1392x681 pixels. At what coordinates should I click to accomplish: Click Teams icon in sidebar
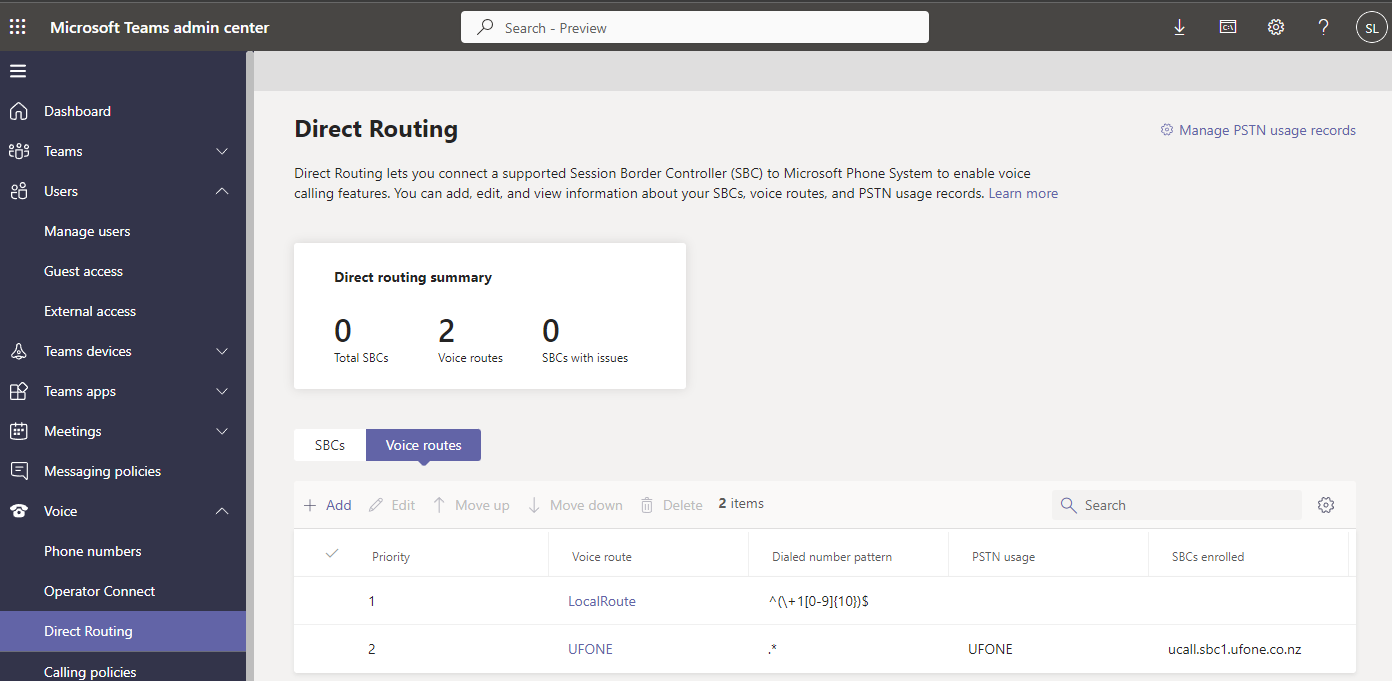[x=18, y=151]
